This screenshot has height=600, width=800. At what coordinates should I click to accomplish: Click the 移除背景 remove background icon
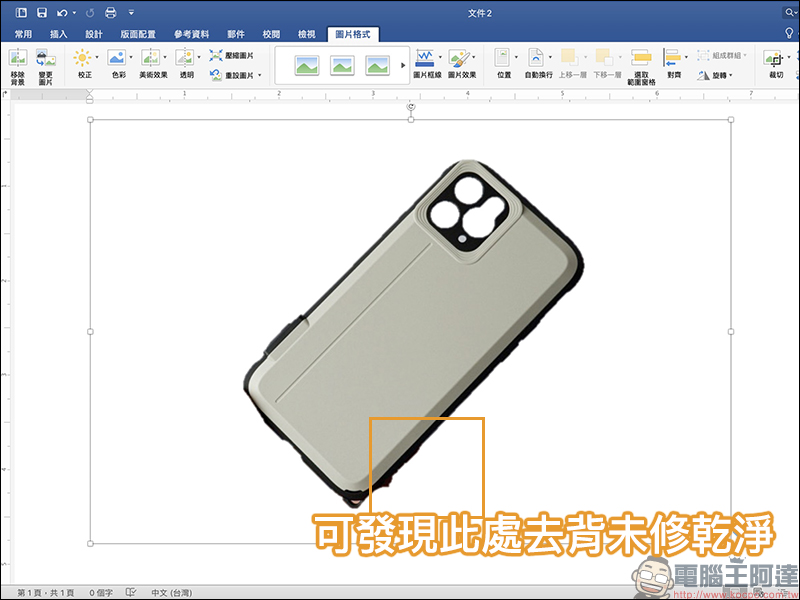[x=17, y=60]
